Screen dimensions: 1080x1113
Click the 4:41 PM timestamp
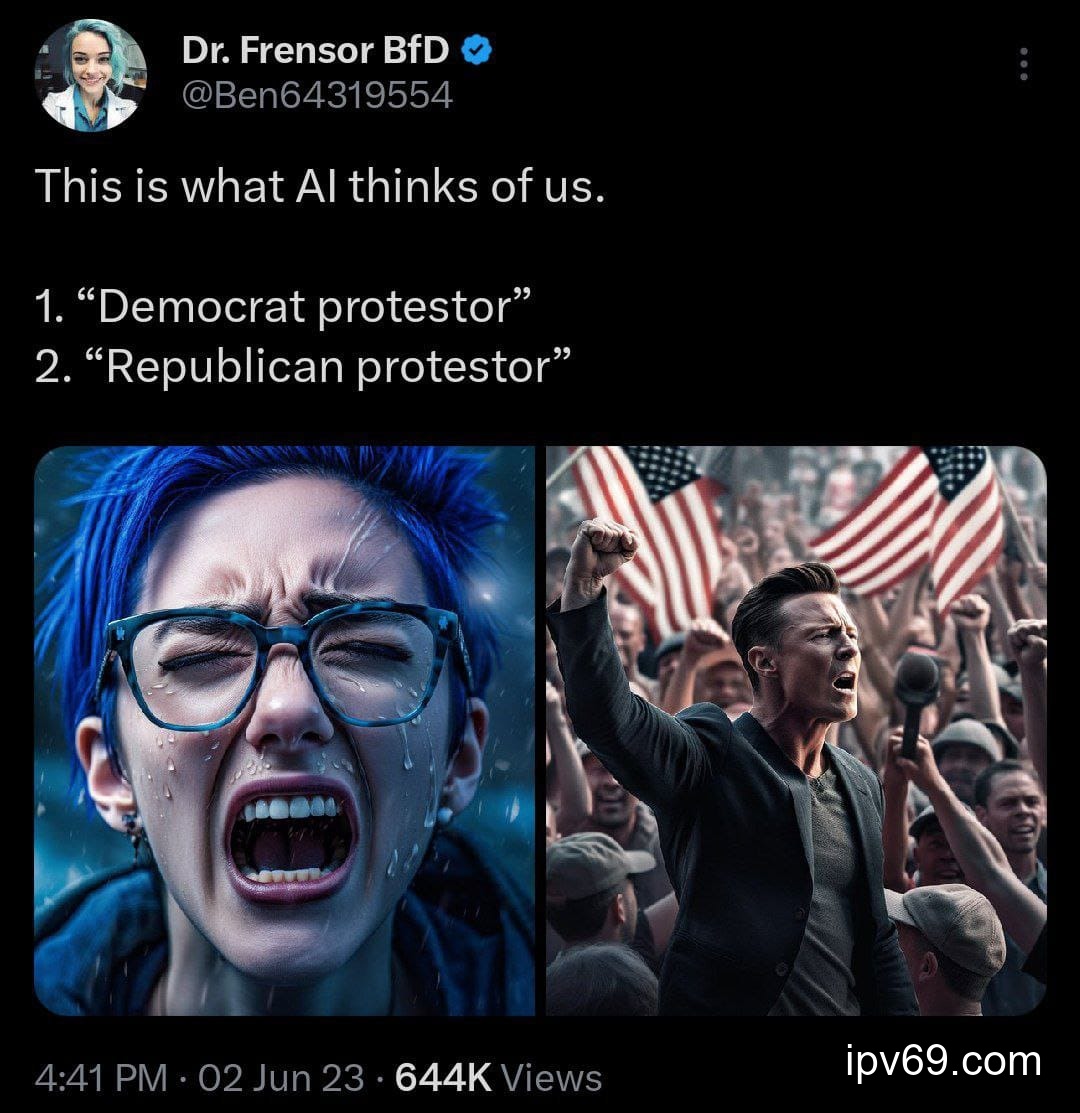pos(101,1077)
